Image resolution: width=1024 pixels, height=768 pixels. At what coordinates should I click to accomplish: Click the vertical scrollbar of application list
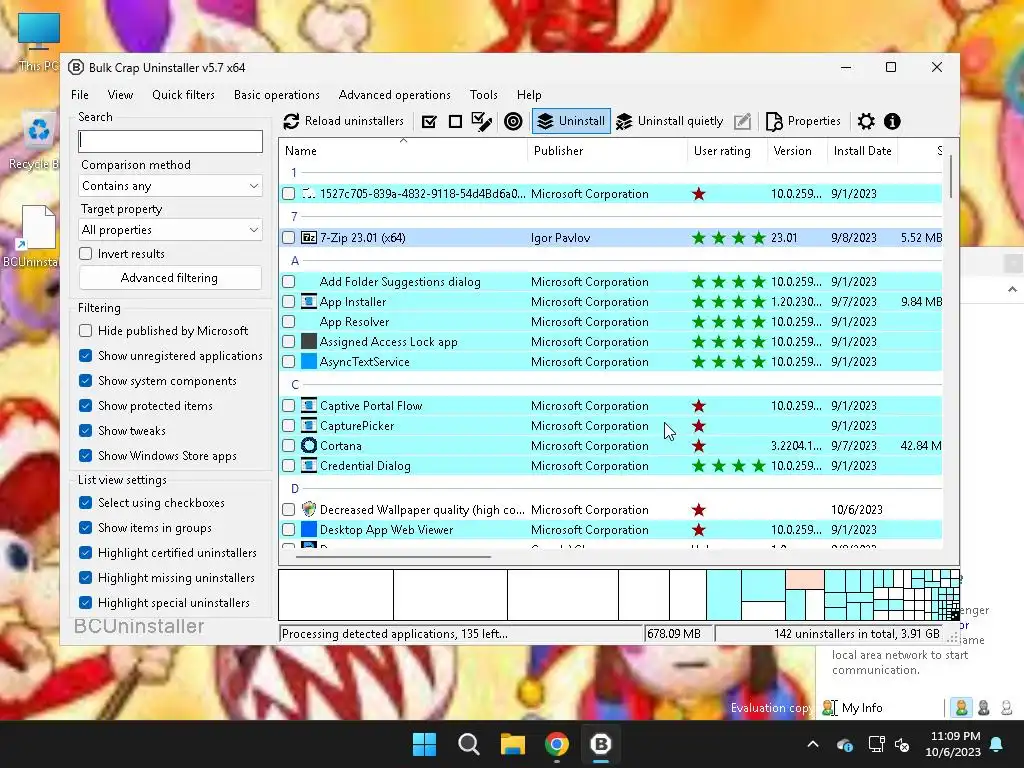click(951, 176)
